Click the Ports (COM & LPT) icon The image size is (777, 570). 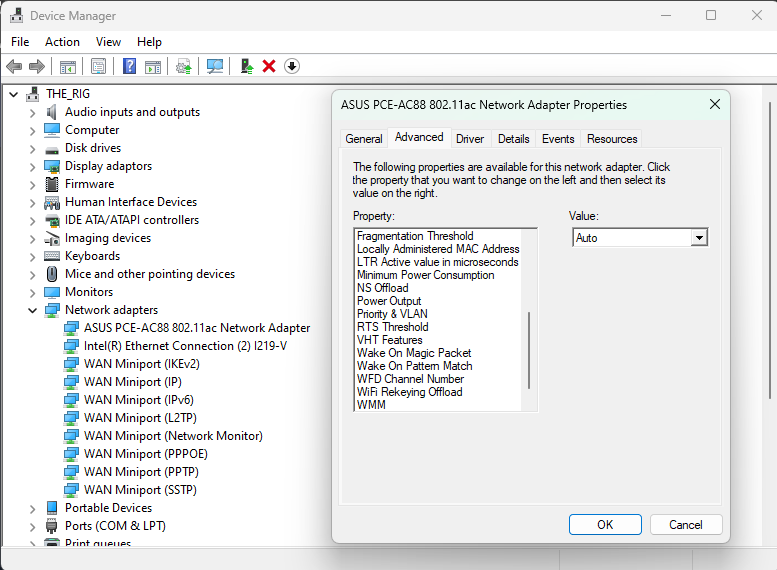point(52,526)
